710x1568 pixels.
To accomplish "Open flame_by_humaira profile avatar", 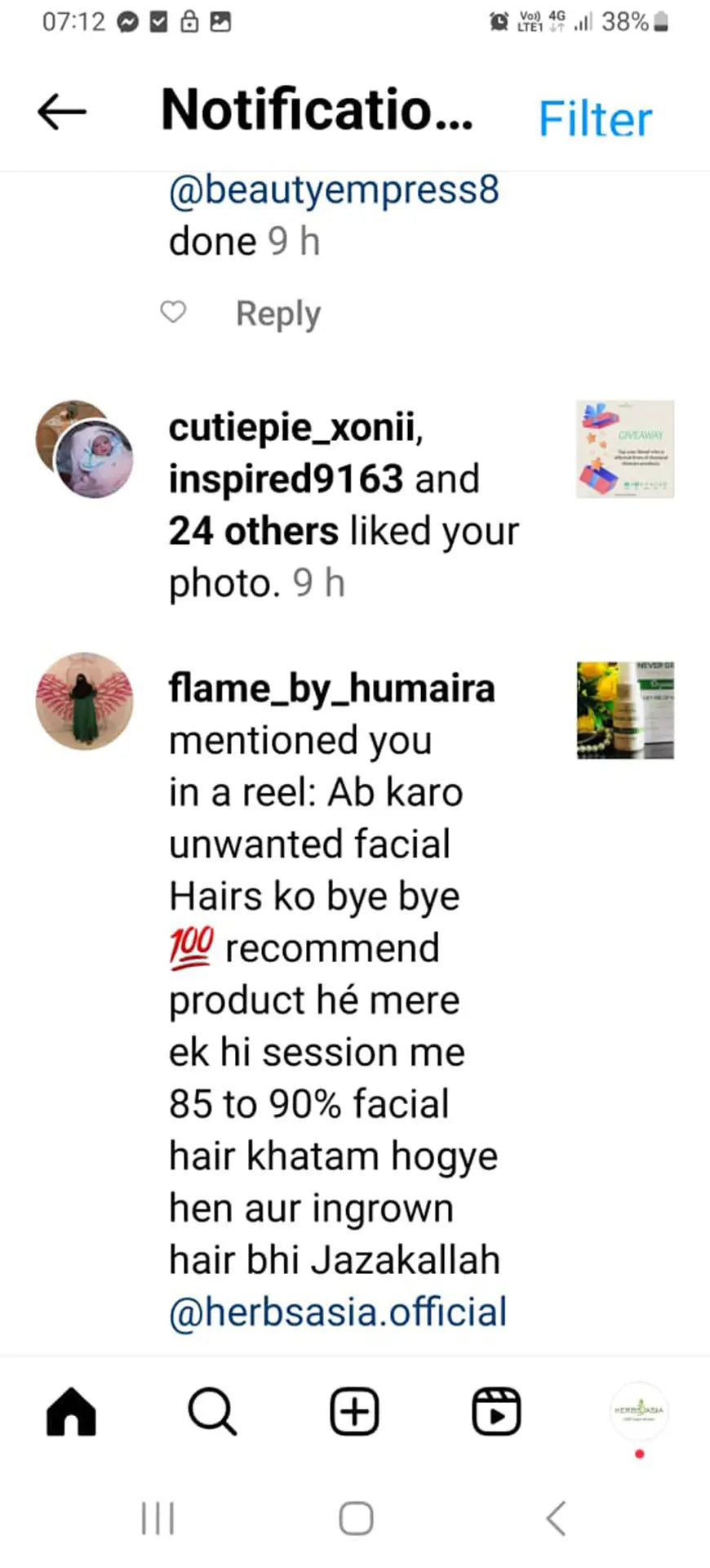I will pos(84,701).
